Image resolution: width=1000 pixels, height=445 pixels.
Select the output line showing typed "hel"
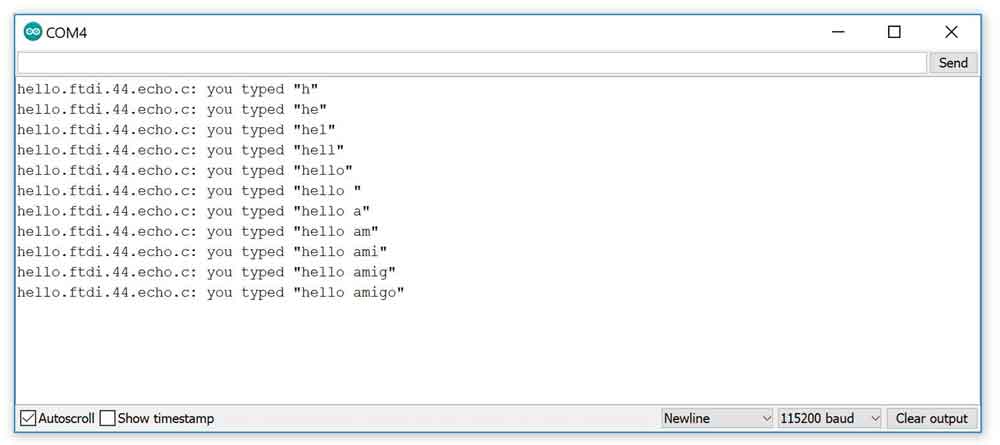click(x=176, y=130)
